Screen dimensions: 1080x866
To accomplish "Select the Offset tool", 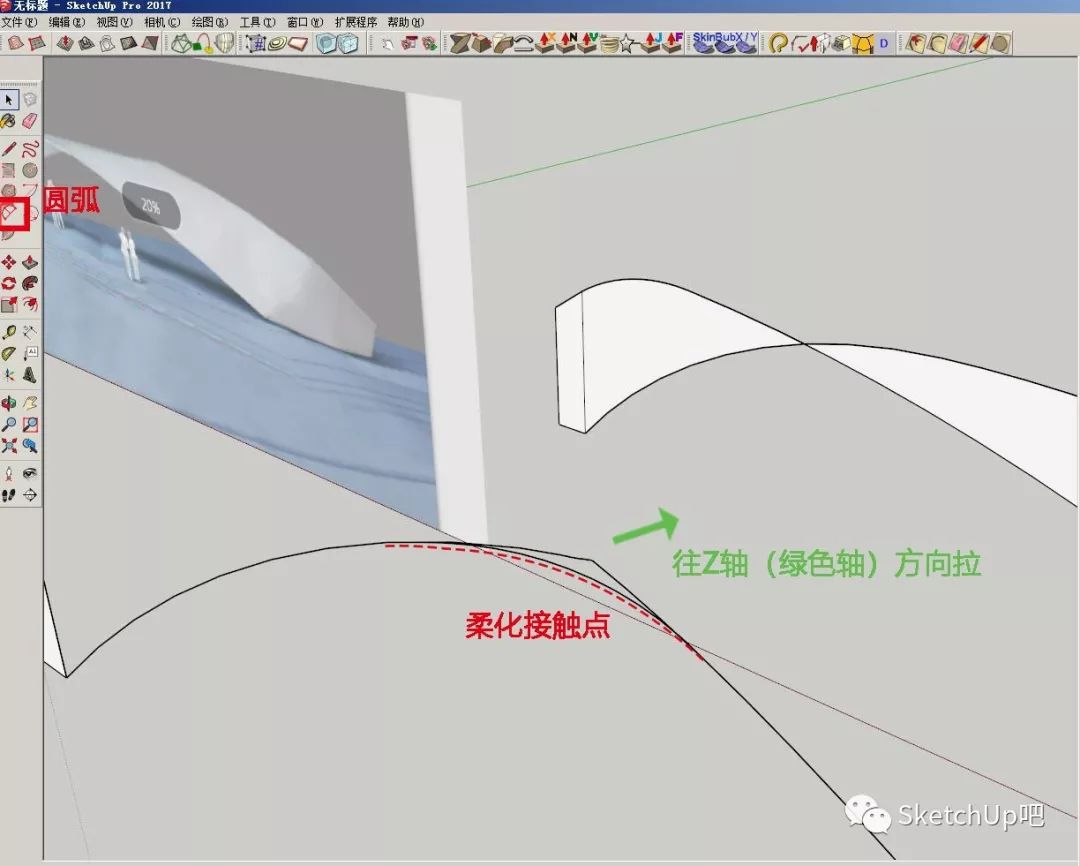I will pyautogui.click(x=30, y=305).
